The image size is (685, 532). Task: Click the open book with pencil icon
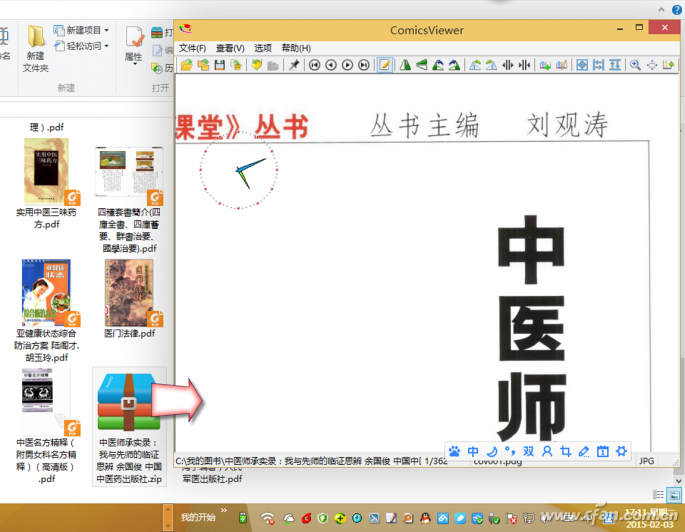561,66
